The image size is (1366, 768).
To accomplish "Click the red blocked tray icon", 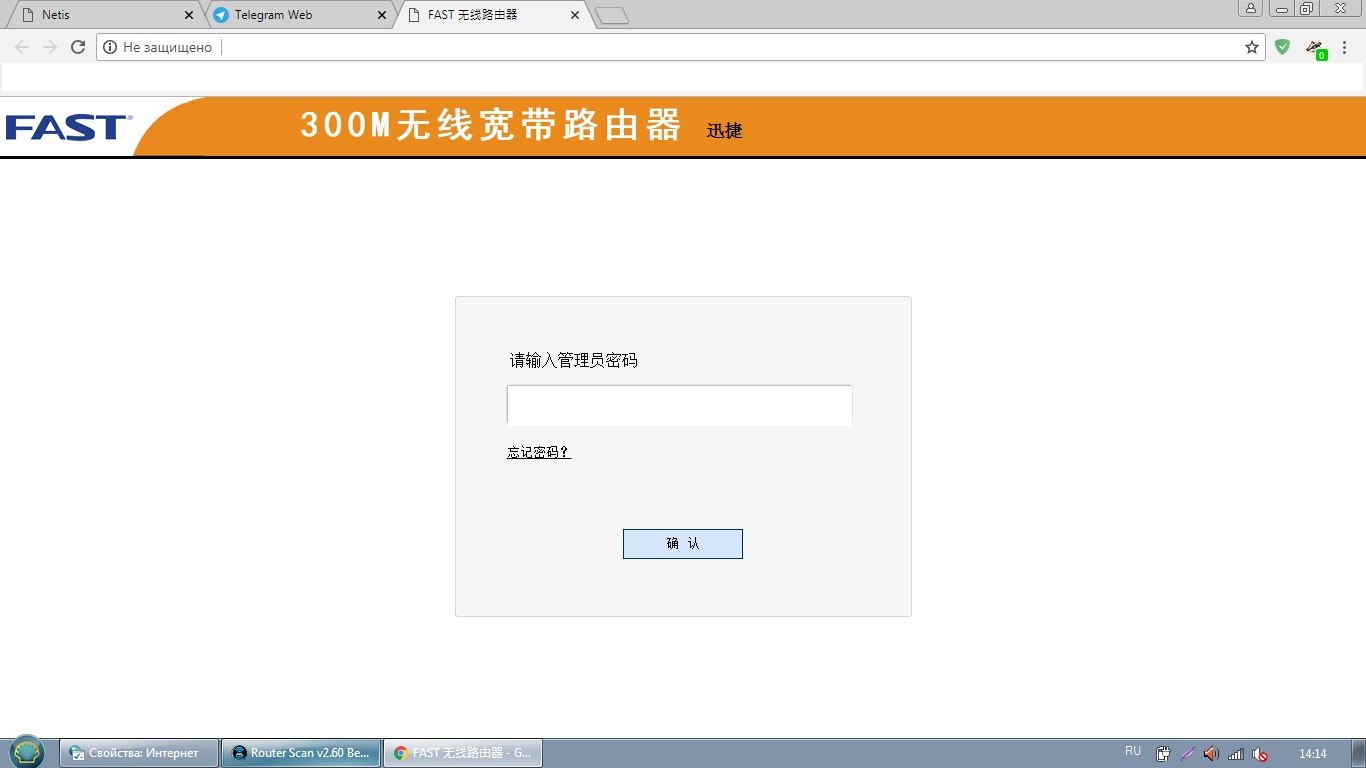I will [x=1260, y=754].
